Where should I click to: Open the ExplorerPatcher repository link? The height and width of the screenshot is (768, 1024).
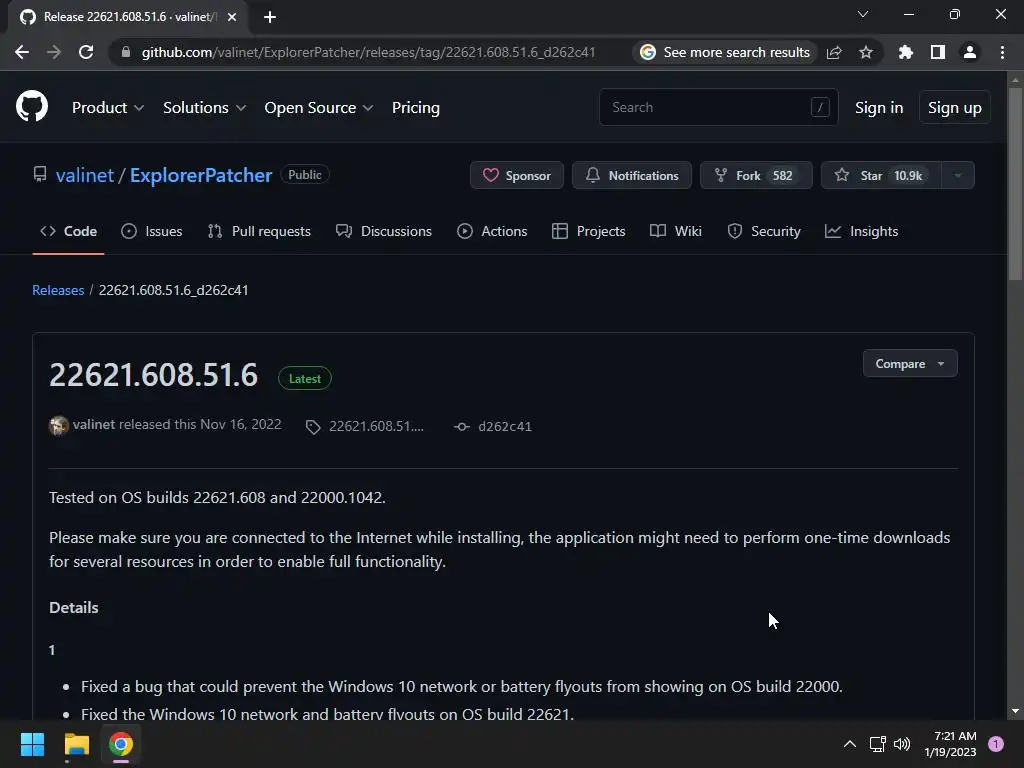point(200,175)
